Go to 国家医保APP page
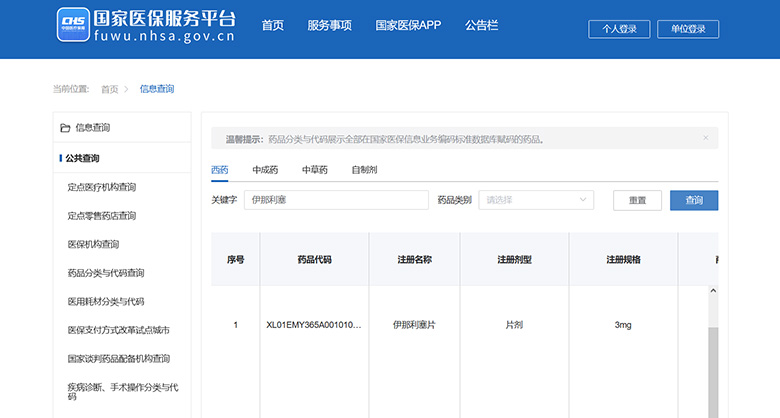 408,25
